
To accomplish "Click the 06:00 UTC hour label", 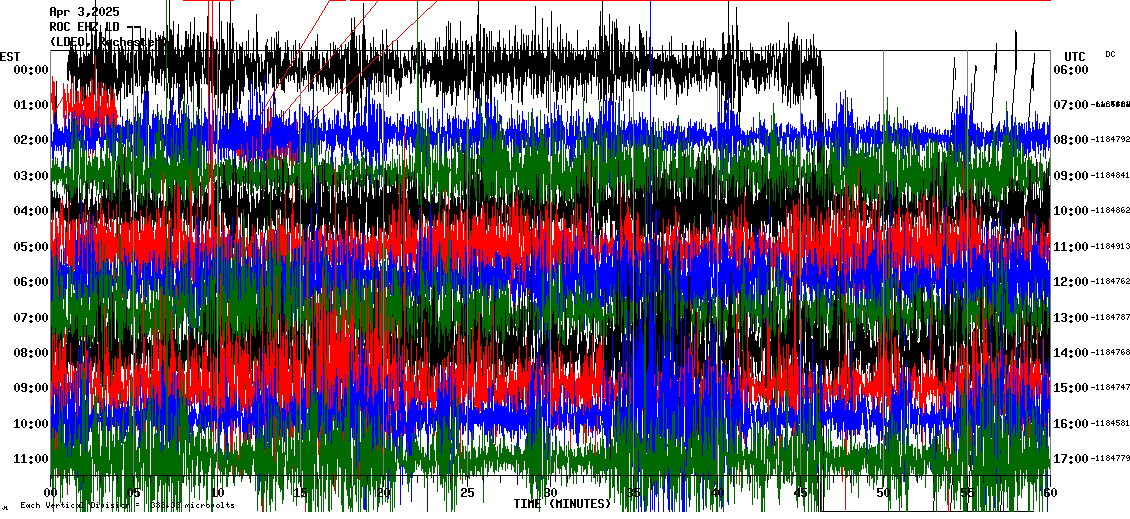I will (1070, 70).
